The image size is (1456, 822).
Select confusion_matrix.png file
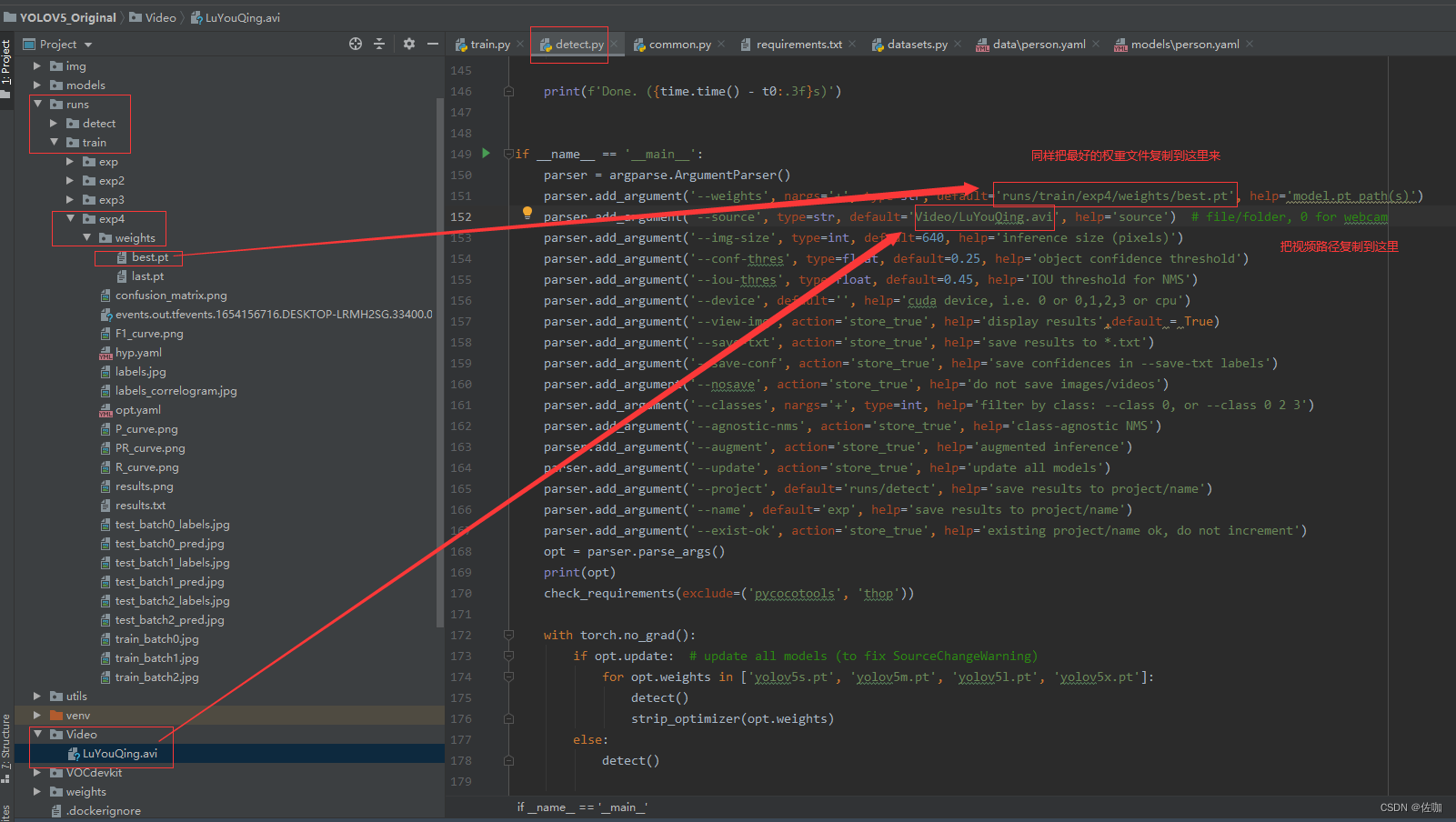coord(163,296)
